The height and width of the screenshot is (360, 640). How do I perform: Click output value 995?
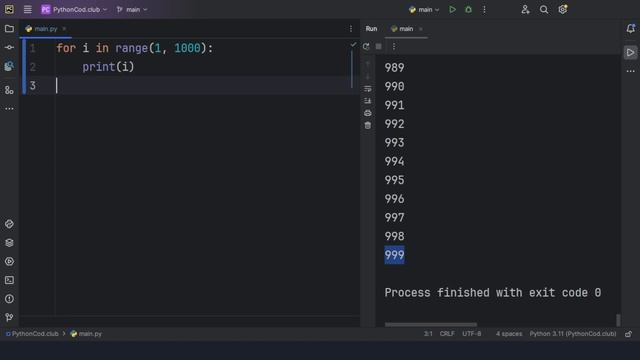click(394, 180)
